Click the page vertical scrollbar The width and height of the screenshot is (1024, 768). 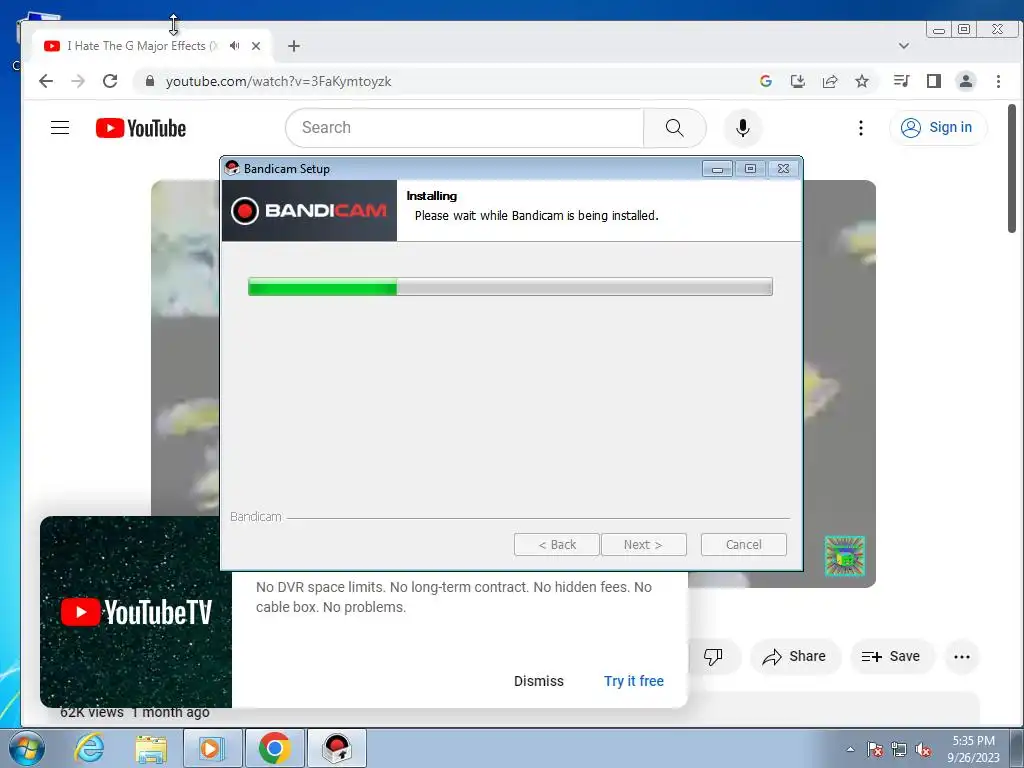tap(1012, 168)
